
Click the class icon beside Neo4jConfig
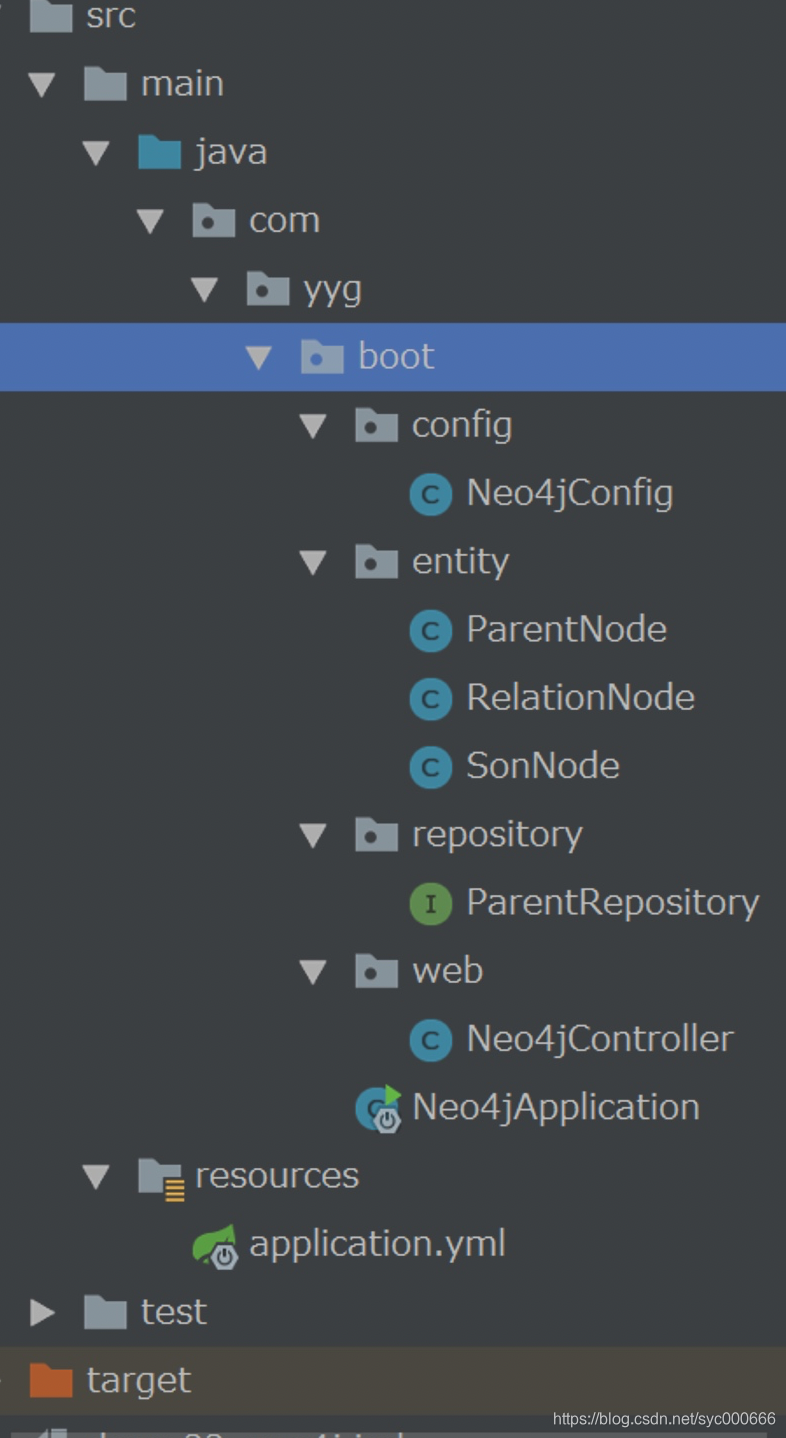430,493
